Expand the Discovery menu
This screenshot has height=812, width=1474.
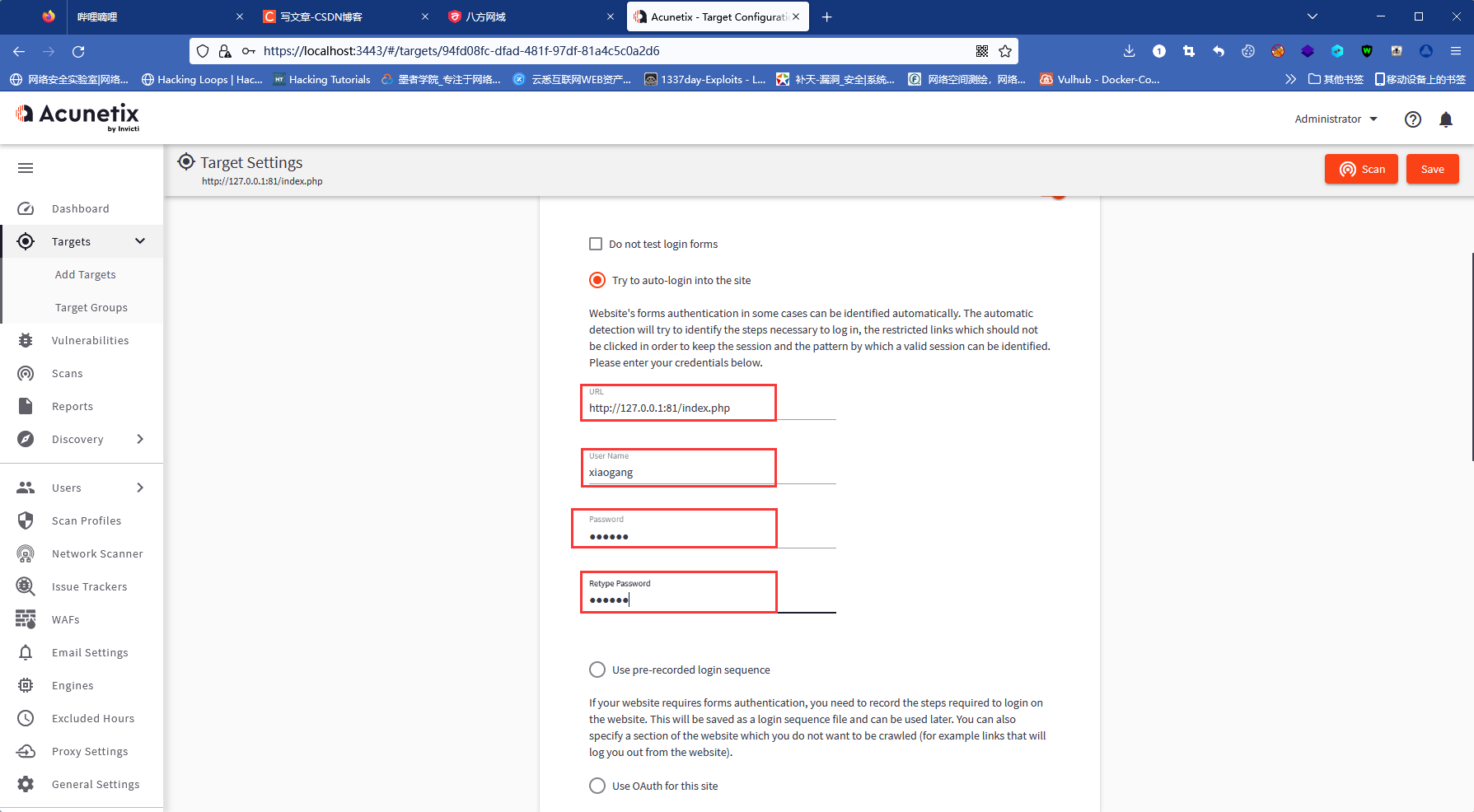(x=140, y=439)
